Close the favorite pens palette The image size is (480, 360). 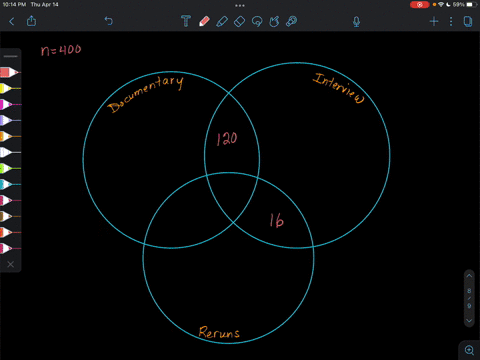11,264
